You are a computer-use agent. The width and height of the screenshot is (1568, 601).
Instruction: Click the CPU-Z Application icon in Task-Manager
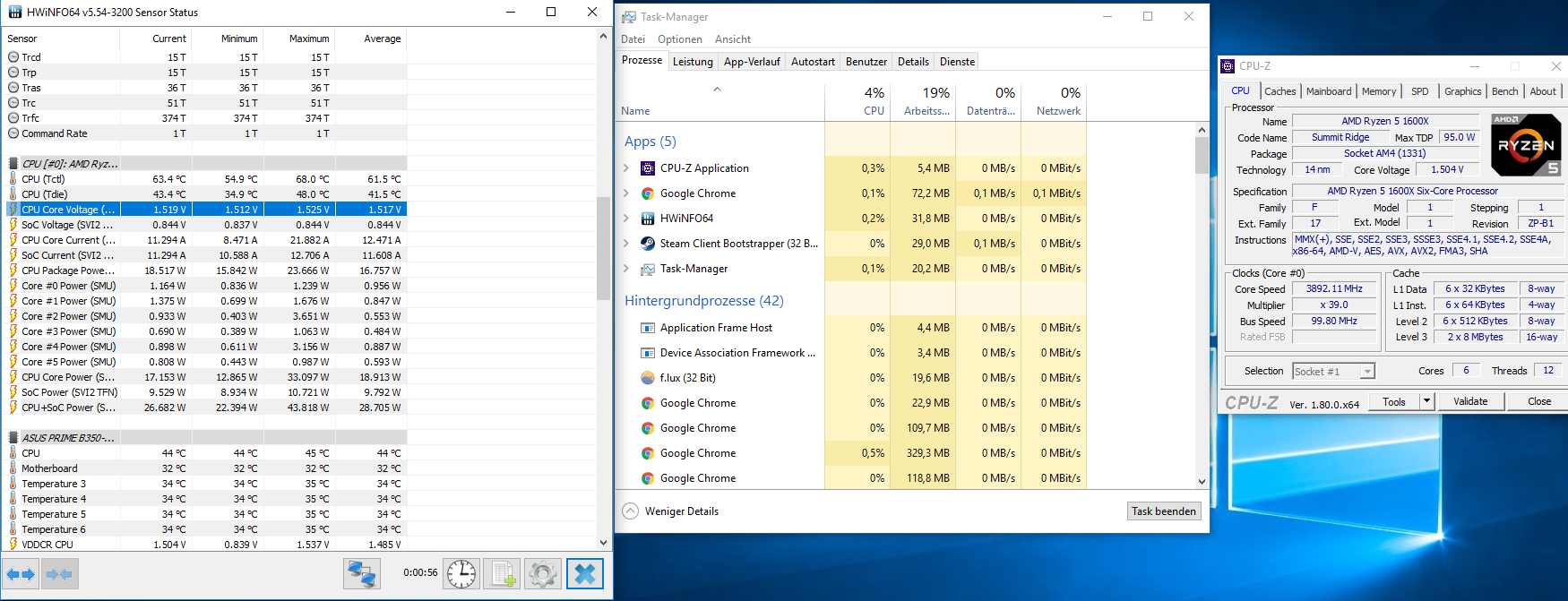(648, 168)
